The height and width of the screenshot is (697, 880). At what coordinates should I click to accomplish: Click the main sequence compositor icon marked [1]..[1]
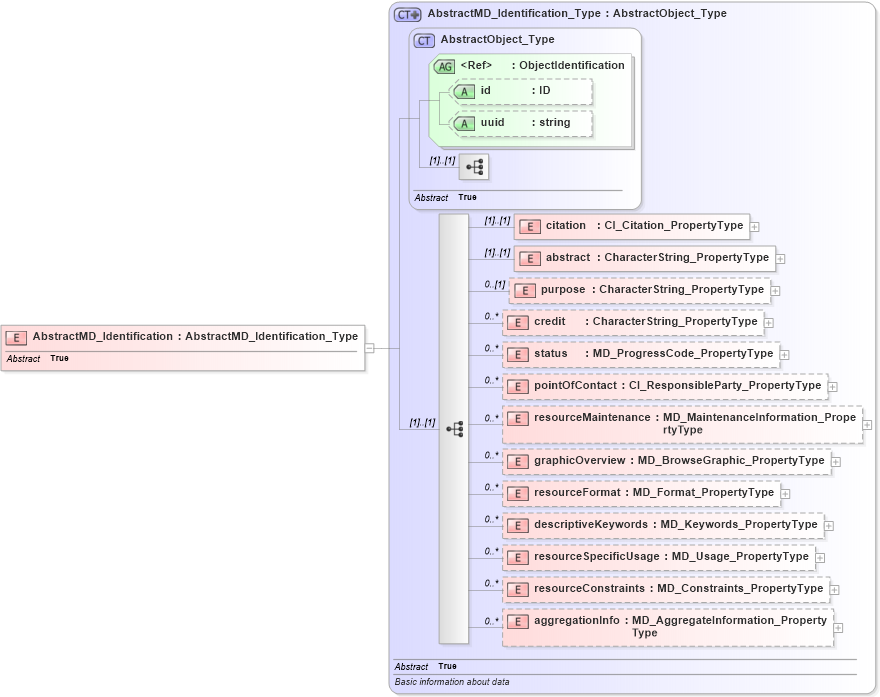pyautogui.click(x=455, y=428)
